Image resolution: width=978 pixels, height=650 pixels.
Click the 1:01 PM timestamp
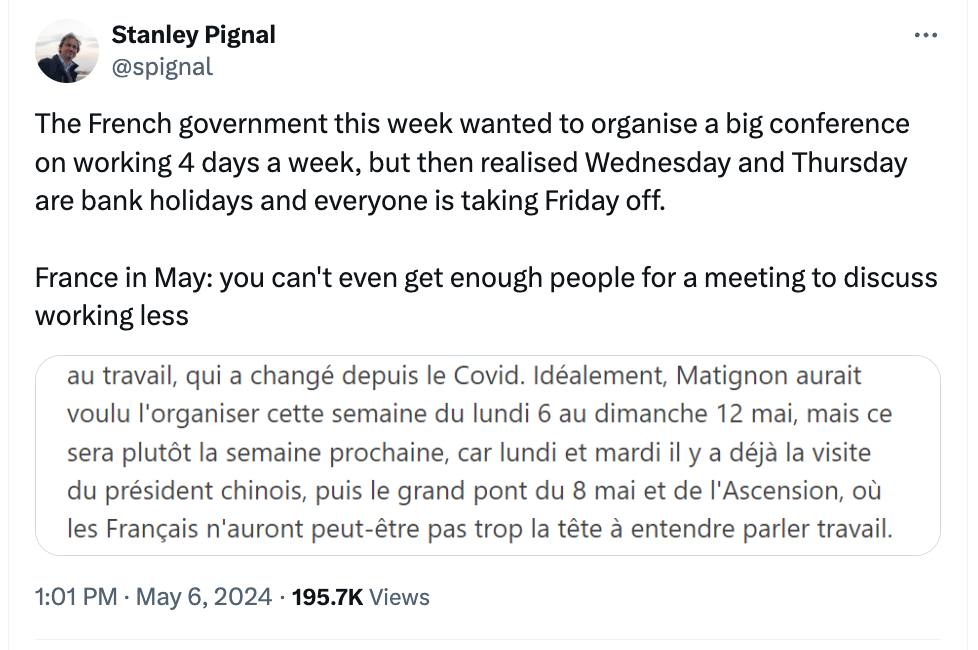click(x=76, y=597)
